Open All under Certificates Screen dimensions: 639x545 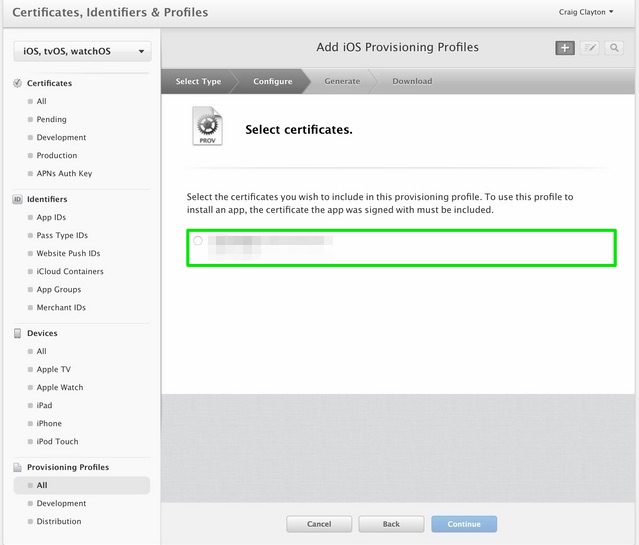pos(42,101)
